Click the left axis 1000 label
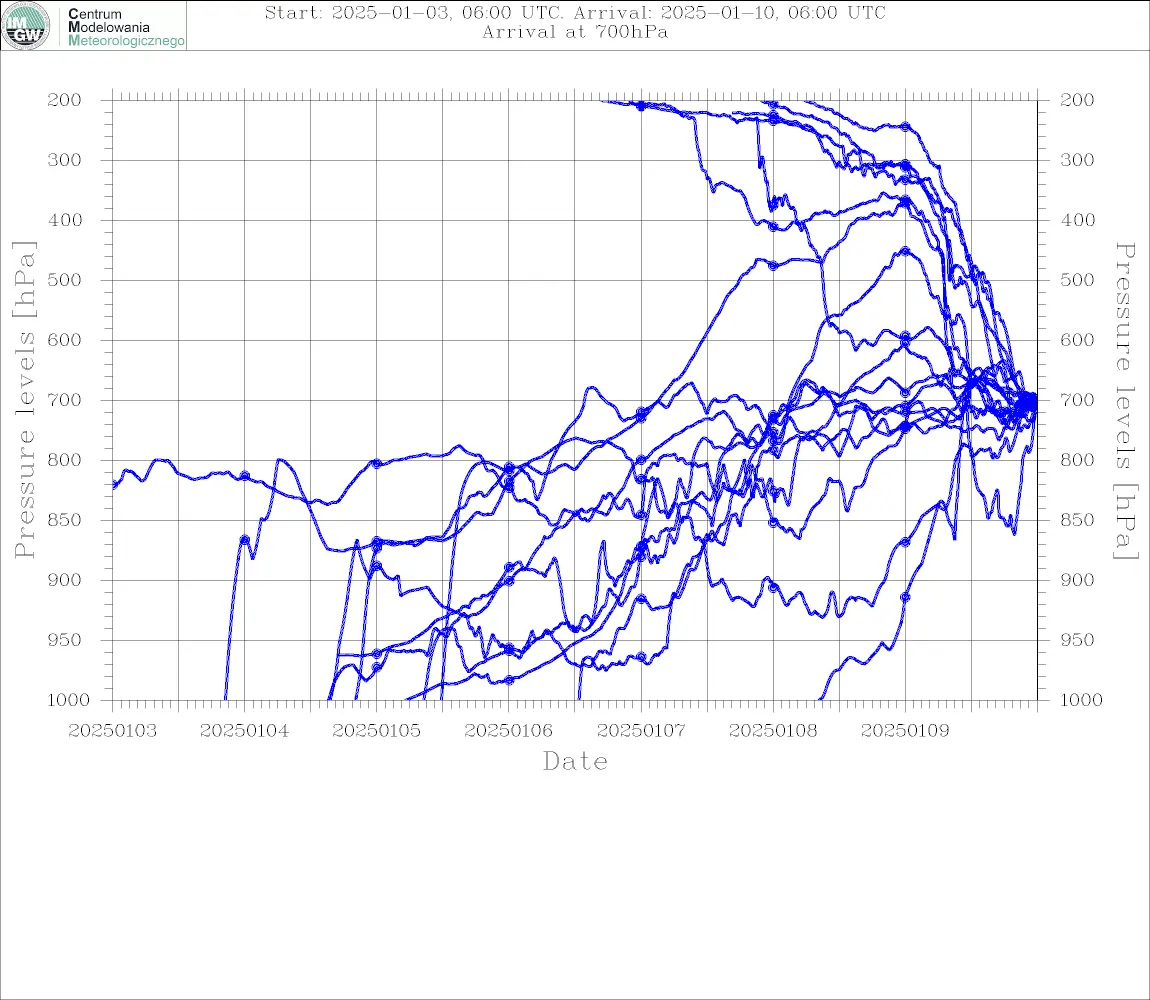 click(69, 700)
